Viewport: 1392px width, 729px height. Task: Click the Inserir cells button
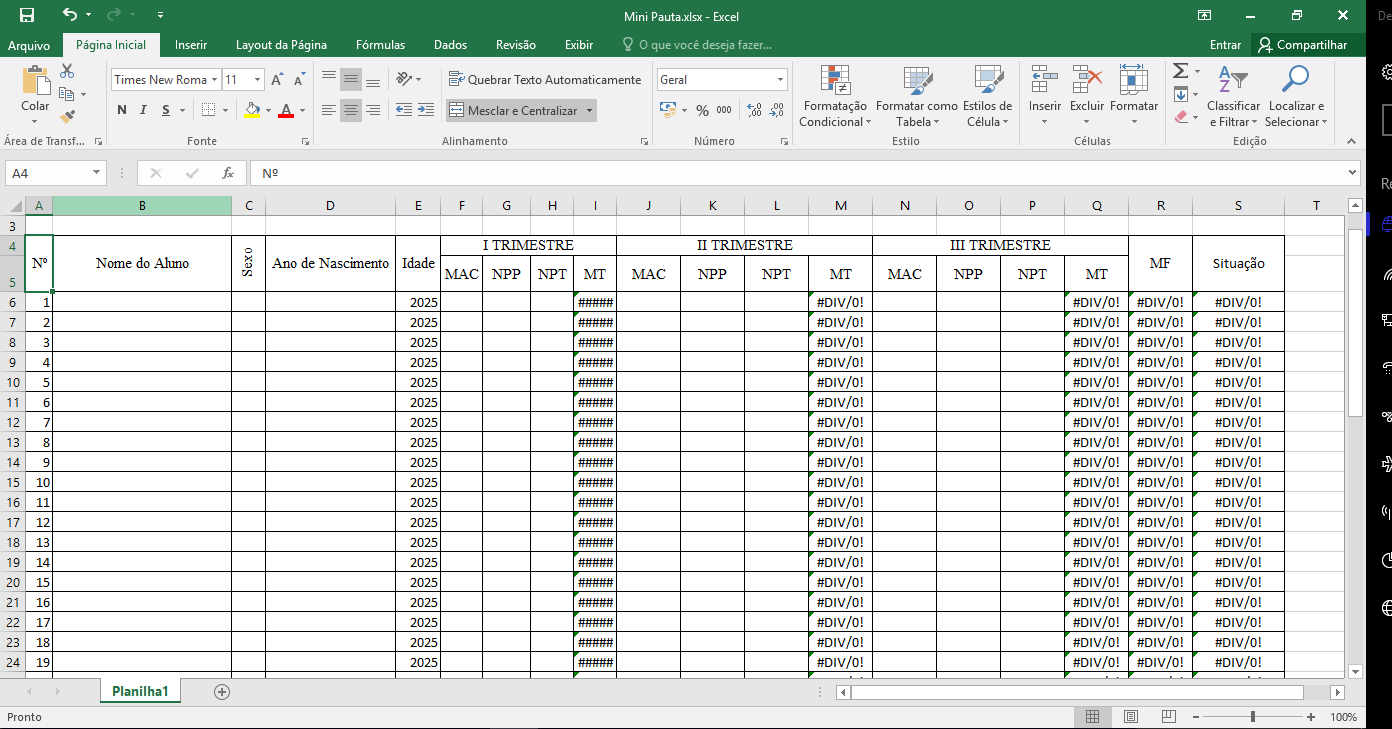click(x=1045, y=96)
